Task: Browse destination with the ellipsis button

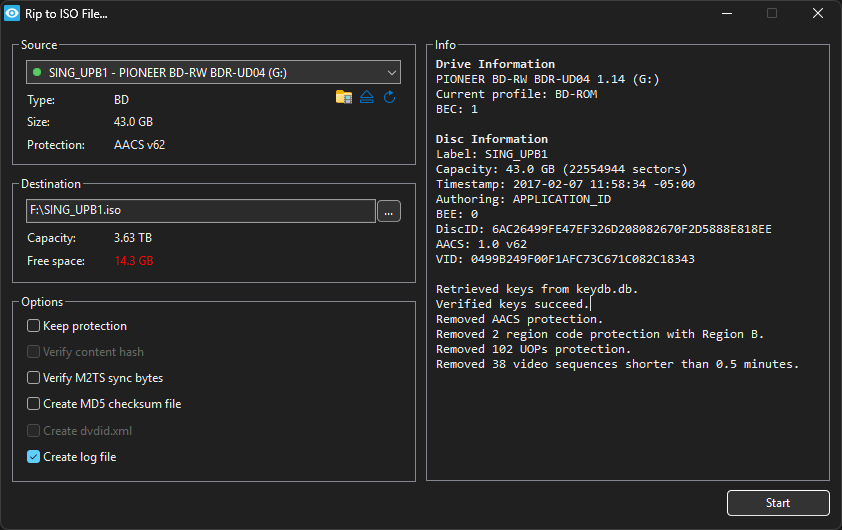Action: (x=389, y=211)
